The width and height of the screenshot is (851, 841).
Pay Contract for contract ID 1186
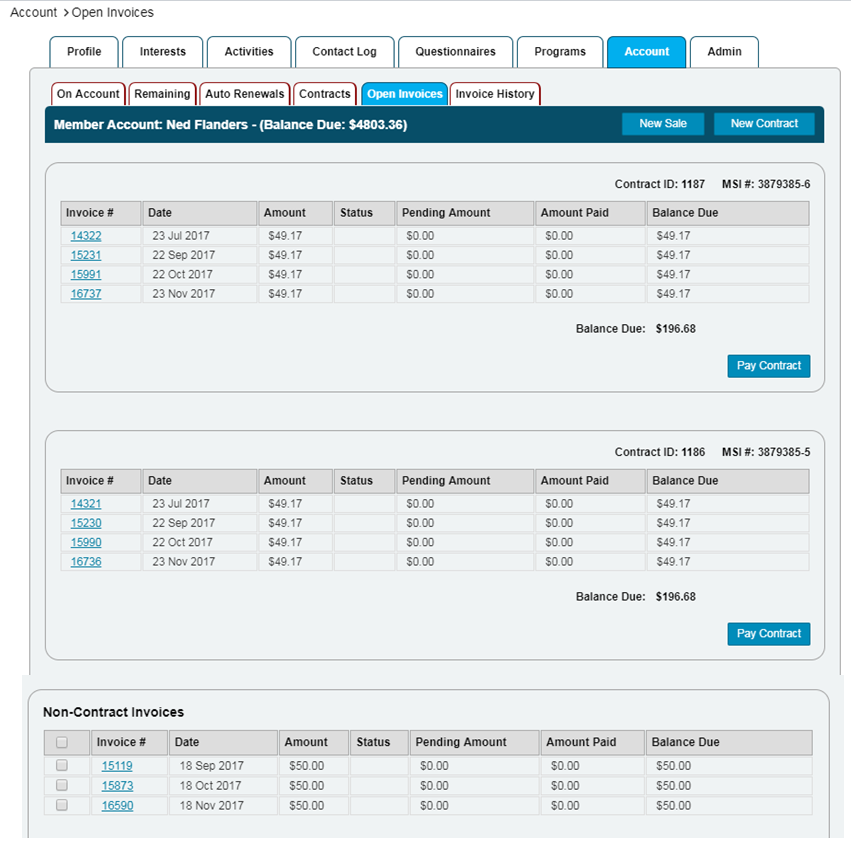pos(768,634)
